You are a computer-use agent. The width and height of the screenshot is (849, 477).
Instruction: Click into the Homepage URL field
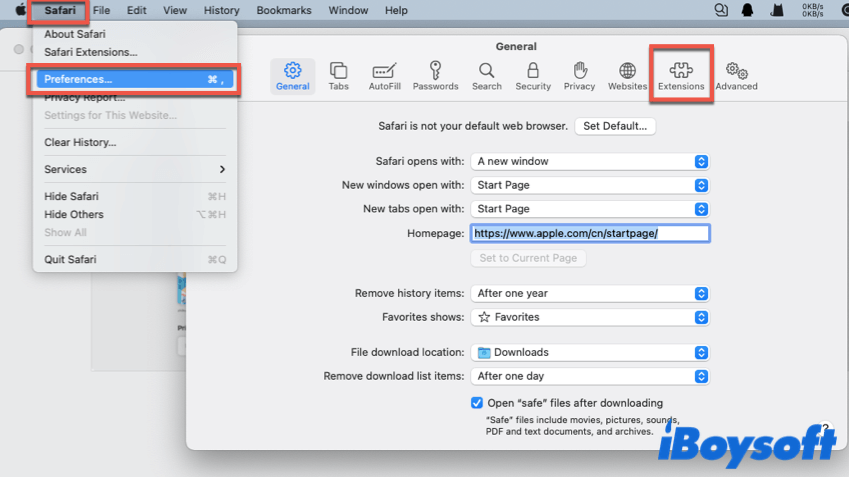[x=590, y=233]
